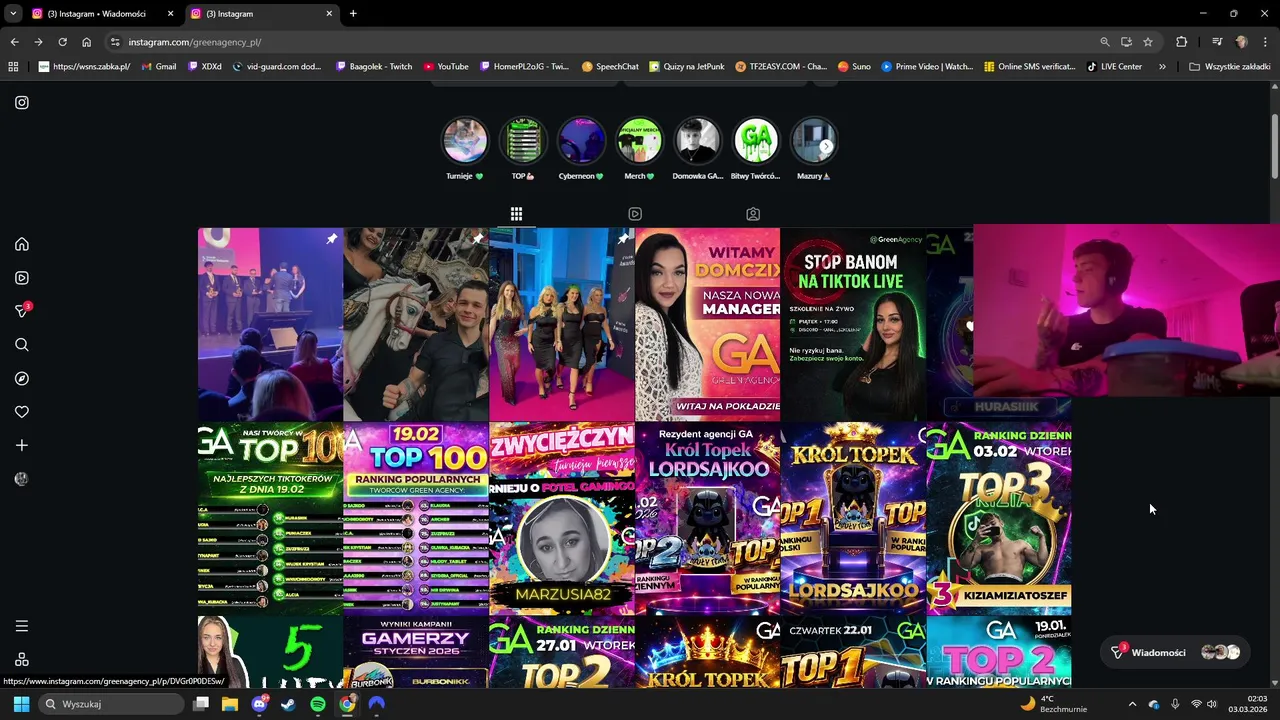Open the Instagram logo home link
This screenshot has width=1280, height=720.
pos(22,102)
